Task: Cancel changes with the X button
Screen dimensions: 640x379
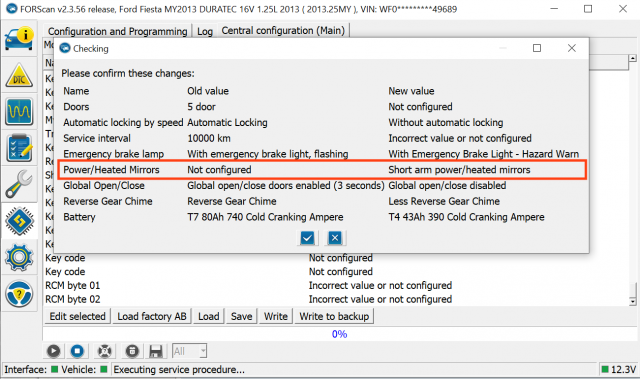Action: coord(335,238)
